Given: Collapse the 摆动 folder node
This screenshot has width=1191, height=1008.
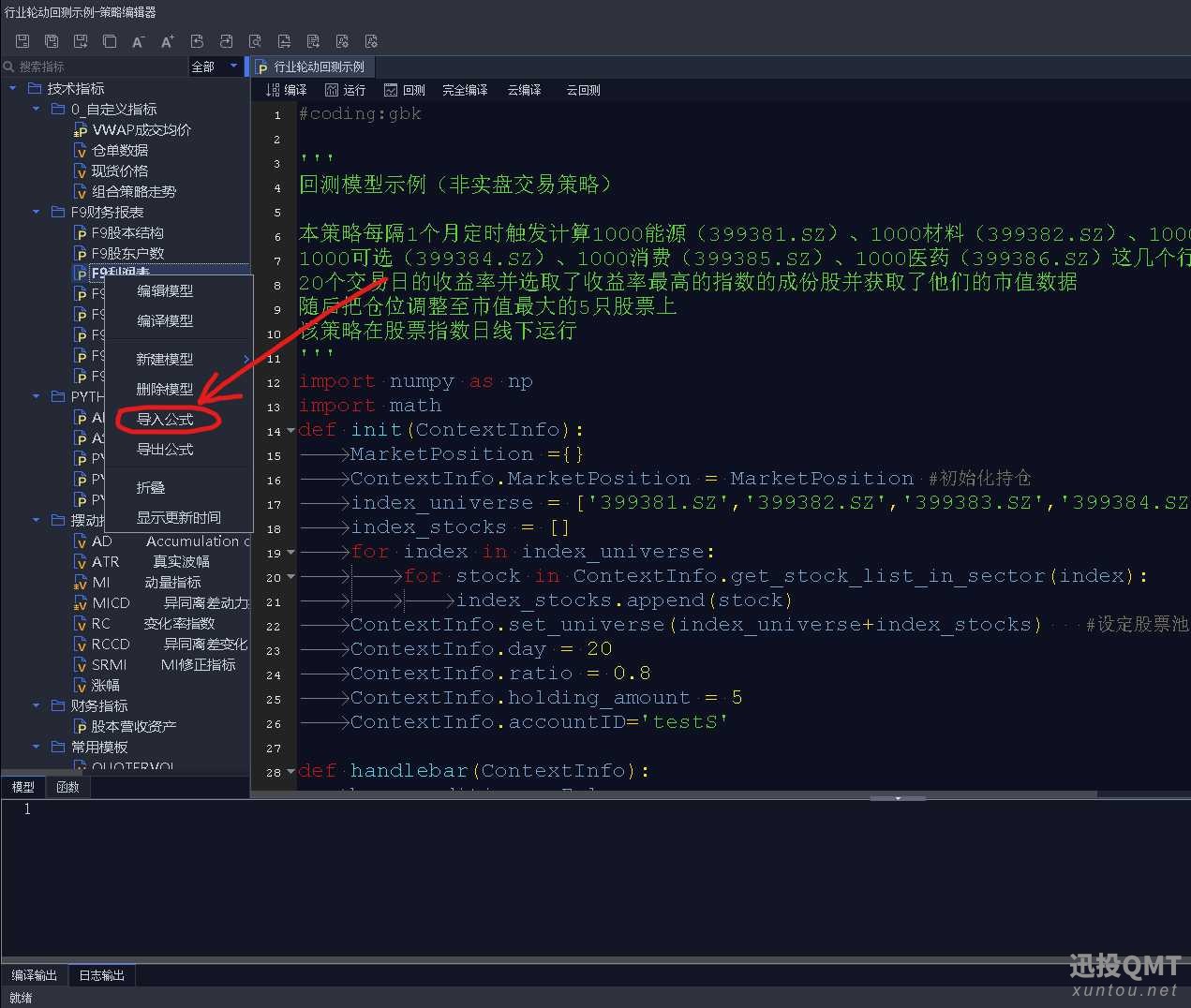Looking at the screenshot, I should click(x=37, y=520).
